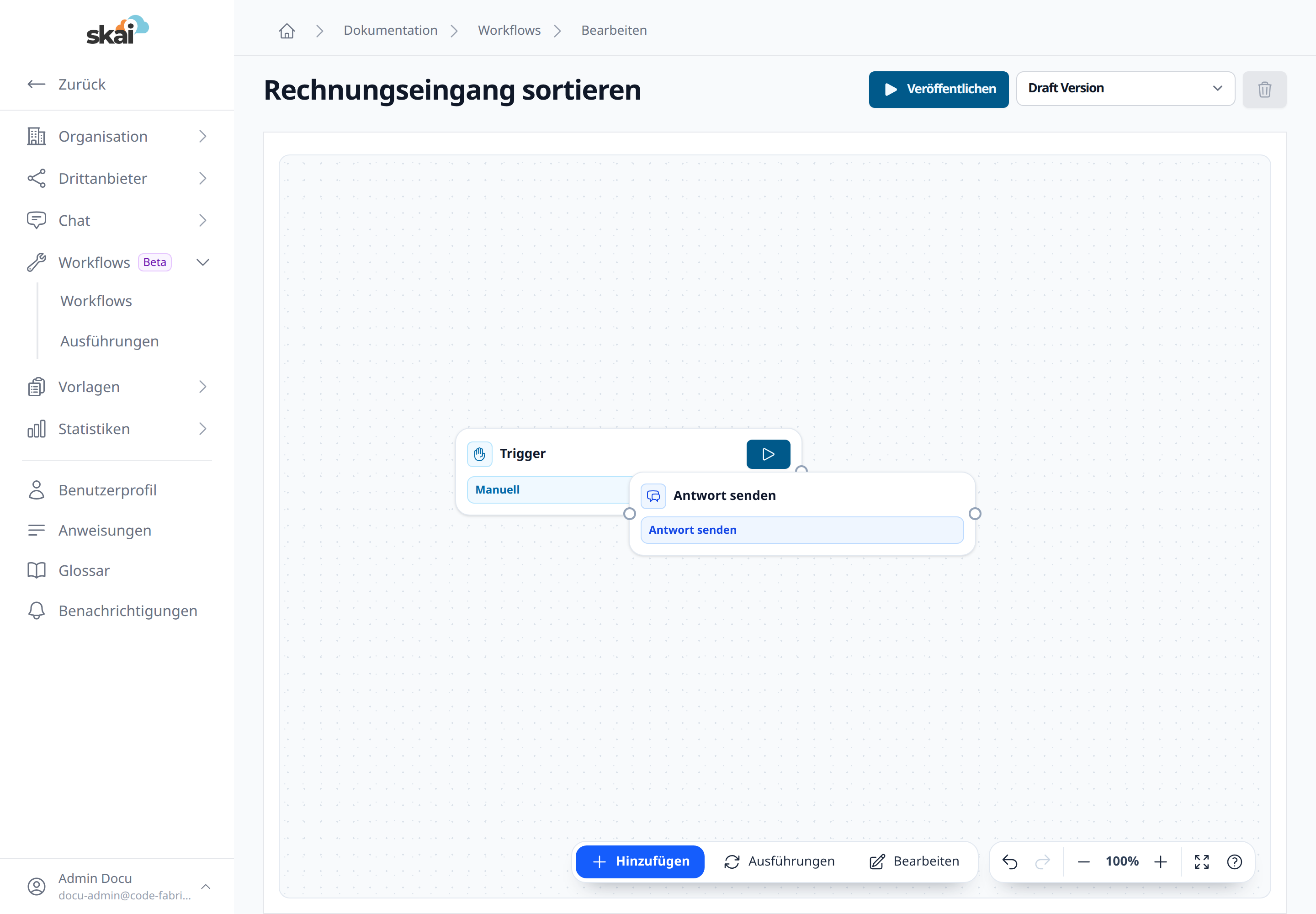
Task: Click Bearbeiten in the canvas toolbar
Action: [x=914, y=861]
